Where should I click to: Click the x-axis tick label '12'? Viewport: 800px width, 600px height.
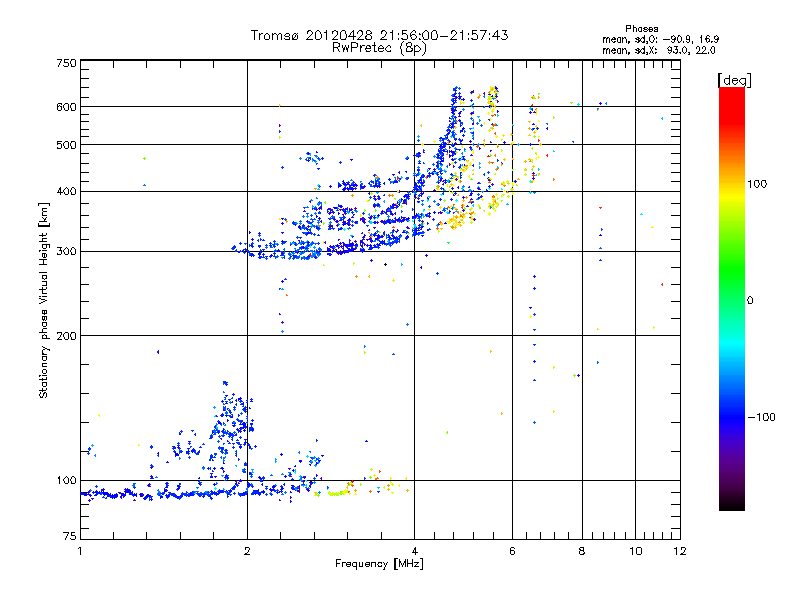pos(680,551)
